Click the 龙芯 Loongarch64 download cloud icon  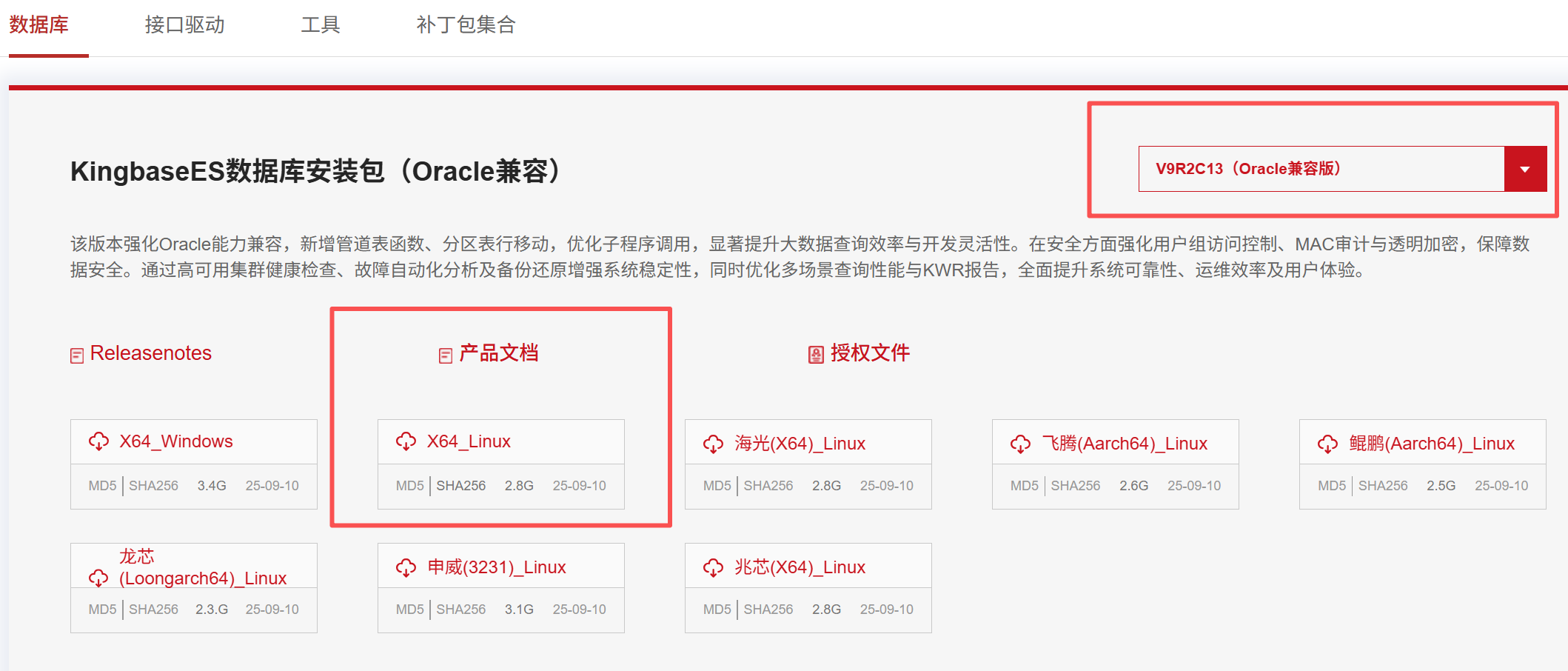pos(98,578)
